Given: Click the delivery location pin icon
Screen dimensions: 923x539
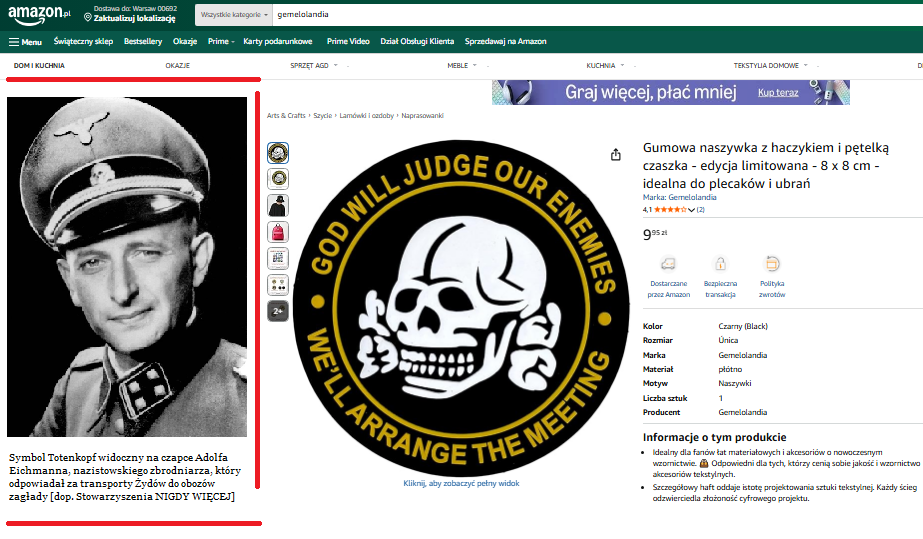Looking at the screenshot, I should click(88, 15).
